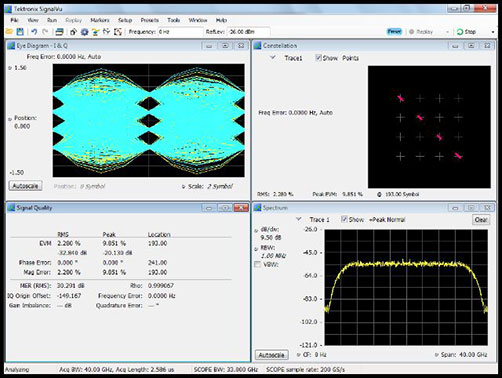
Task: Maximize the Constellation panel
Action: [x=471, y=46]
